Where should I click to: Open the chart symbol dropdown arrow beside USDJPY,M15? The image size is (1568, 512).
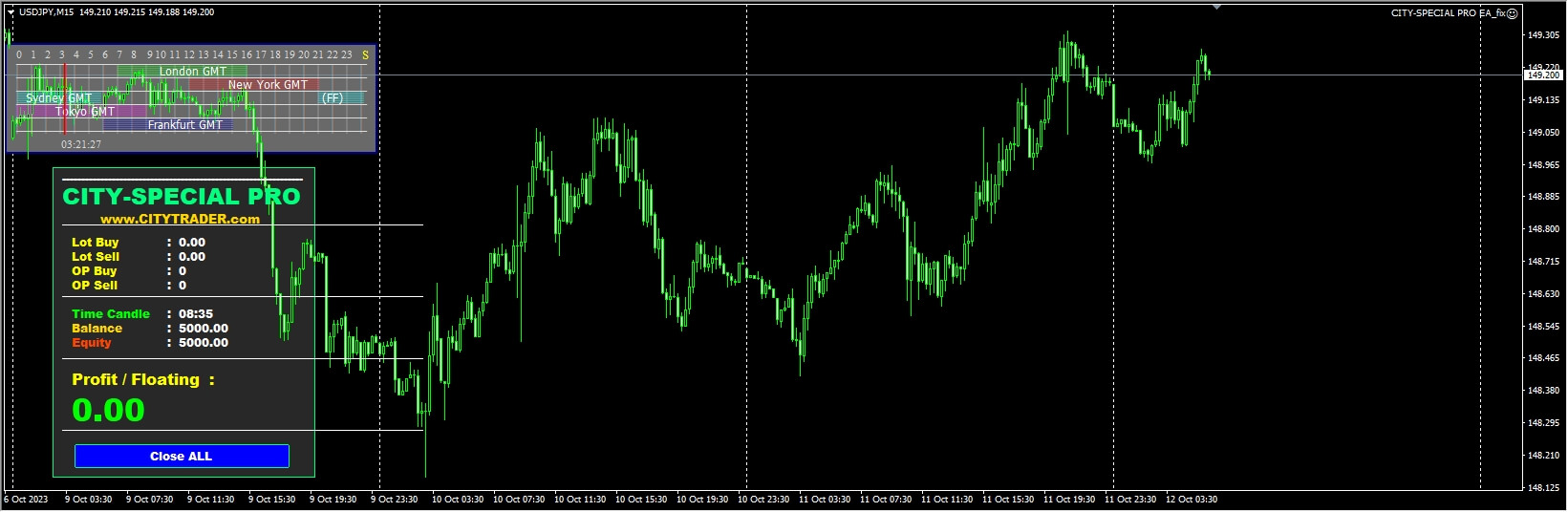pyautogui.click(x=11, y=12)
